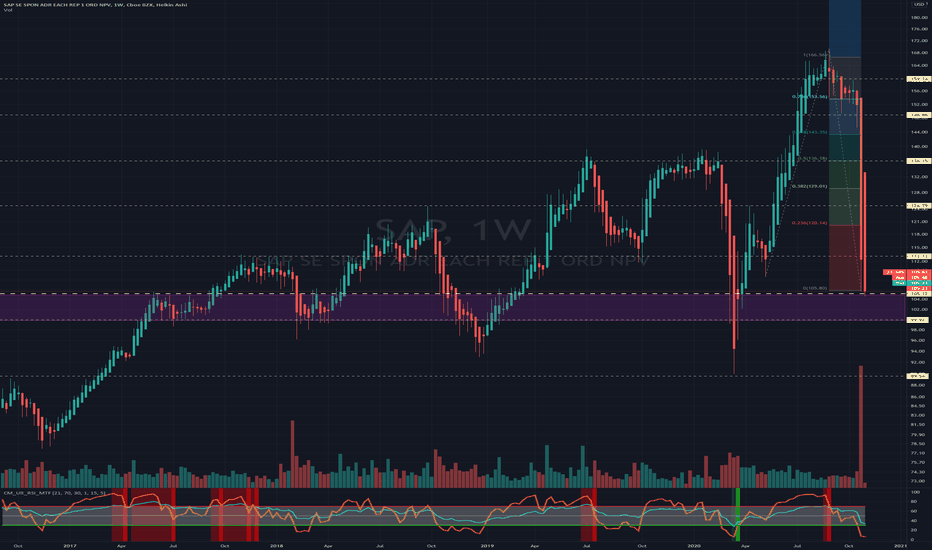Click the yellow price tag near 159 level

click(x=918, y=78)
